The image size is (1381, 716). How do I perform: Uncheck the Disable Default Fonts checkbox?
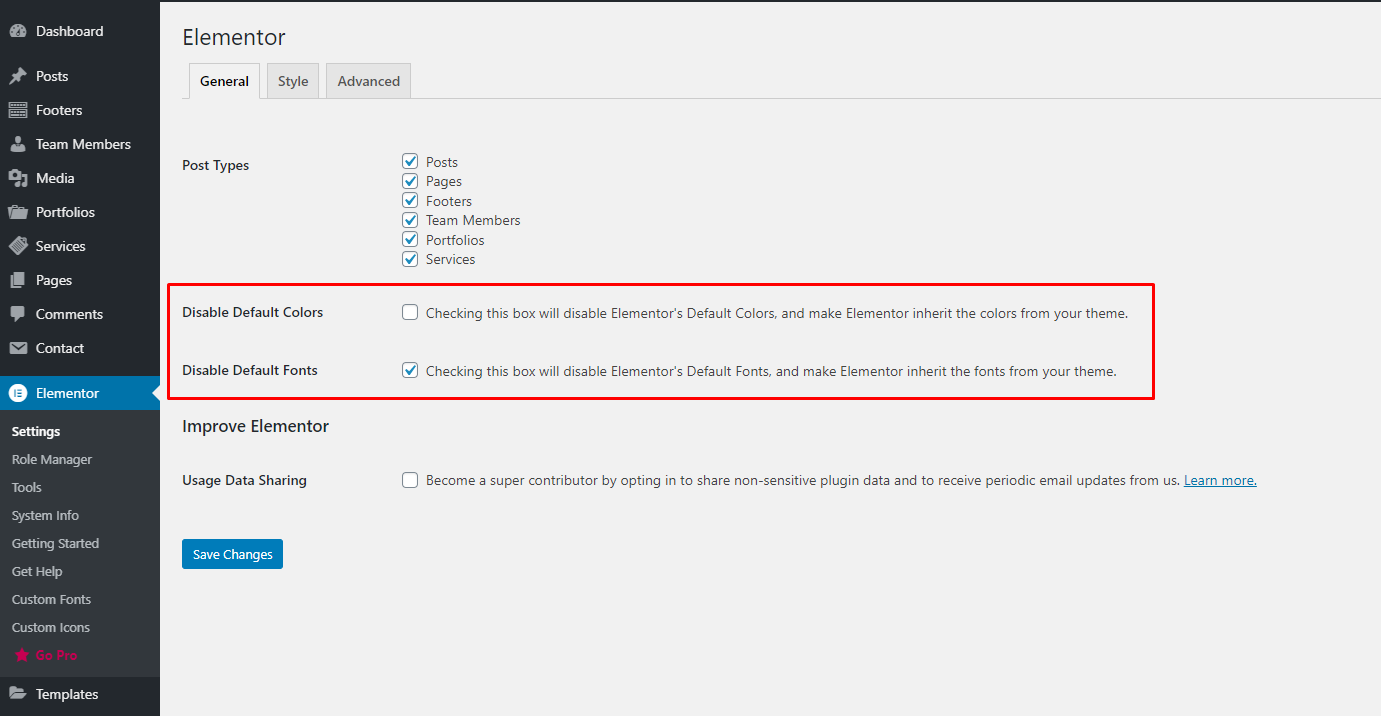click(410, 370)
